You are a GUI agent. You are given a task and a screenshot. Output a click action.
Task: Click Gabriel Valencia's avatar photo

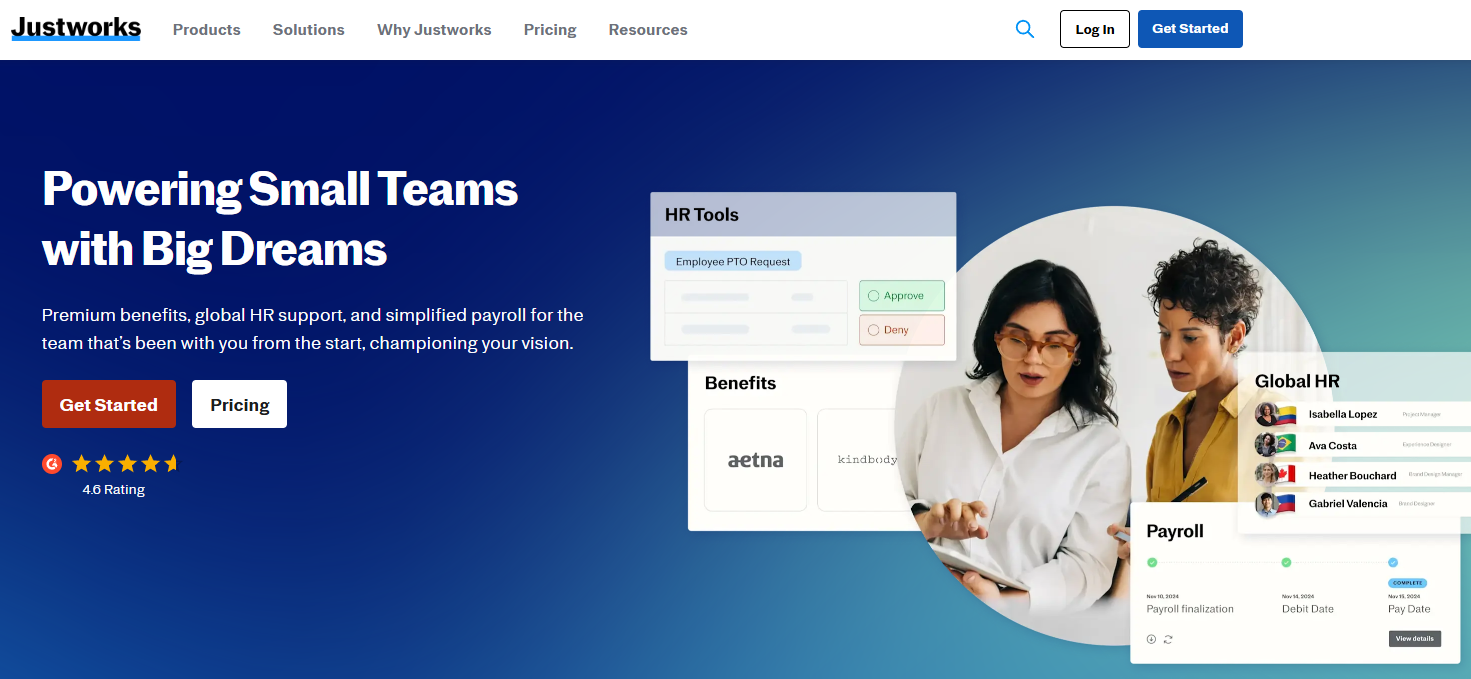1267,504
